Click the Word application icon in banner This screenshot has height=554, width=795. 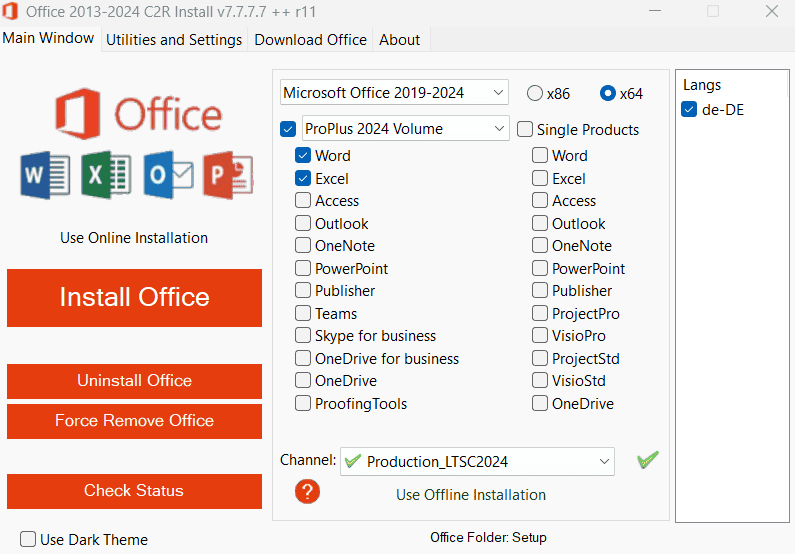point(45,175)
